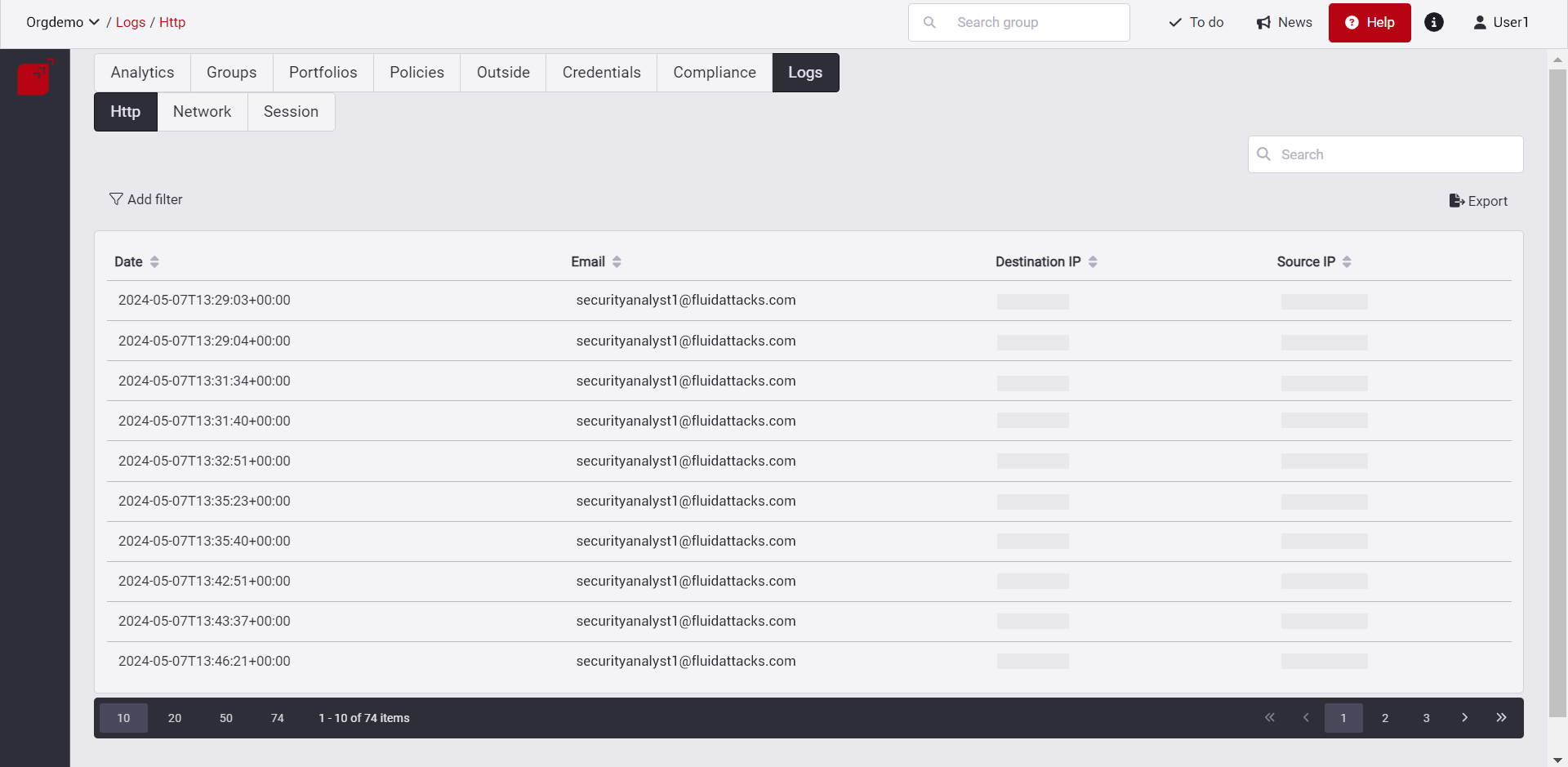The height and width of the screenshot is (767, 1568).
Task: Show 50 items per page
Action: tap(225, 718)
